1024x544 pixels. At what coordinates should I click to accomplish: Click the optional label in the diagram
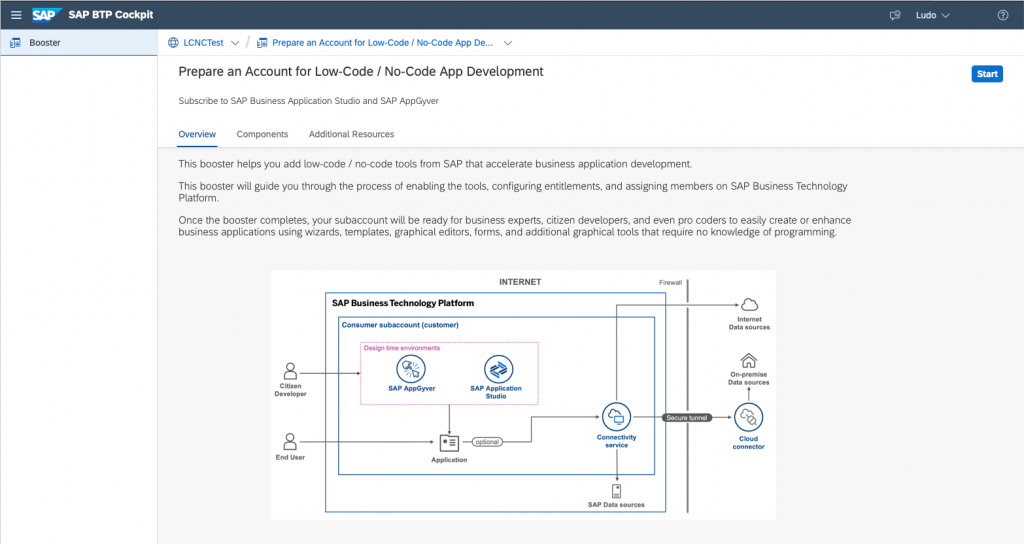(x=487, y=442)
